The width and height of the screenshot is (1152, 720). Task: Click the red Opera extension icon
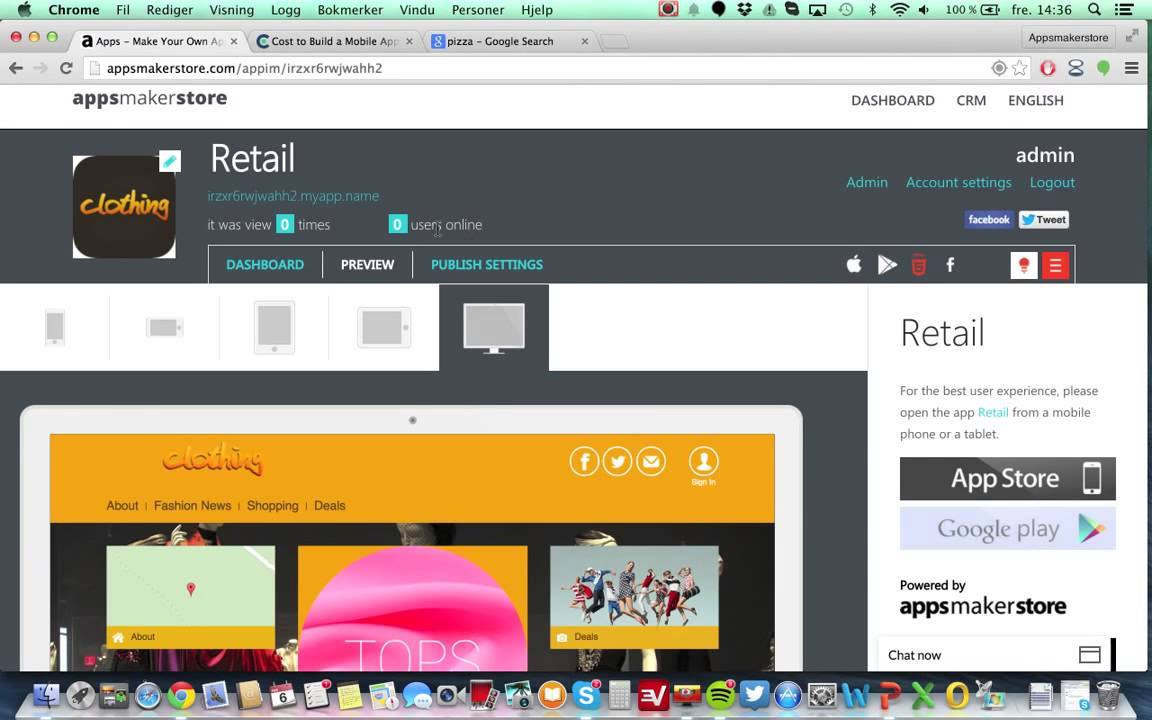point(1048,68)
